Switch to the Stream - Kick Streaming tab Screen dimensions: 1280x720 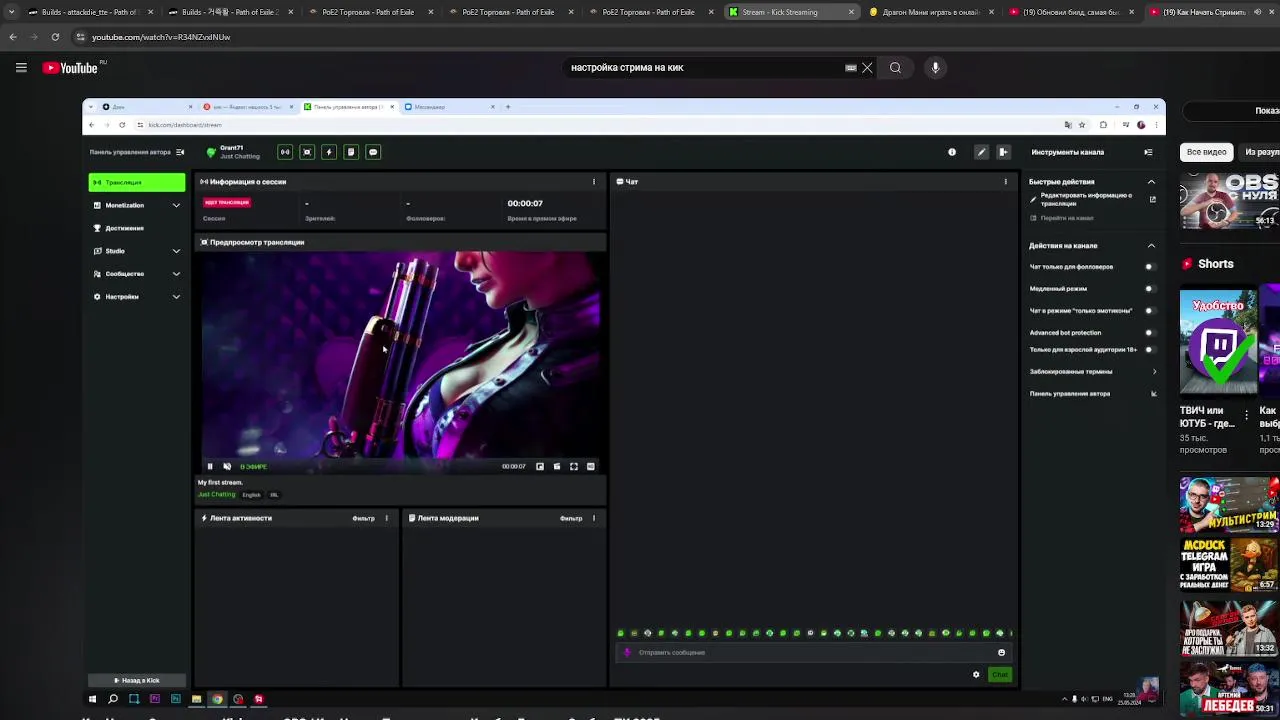(790, 12)
